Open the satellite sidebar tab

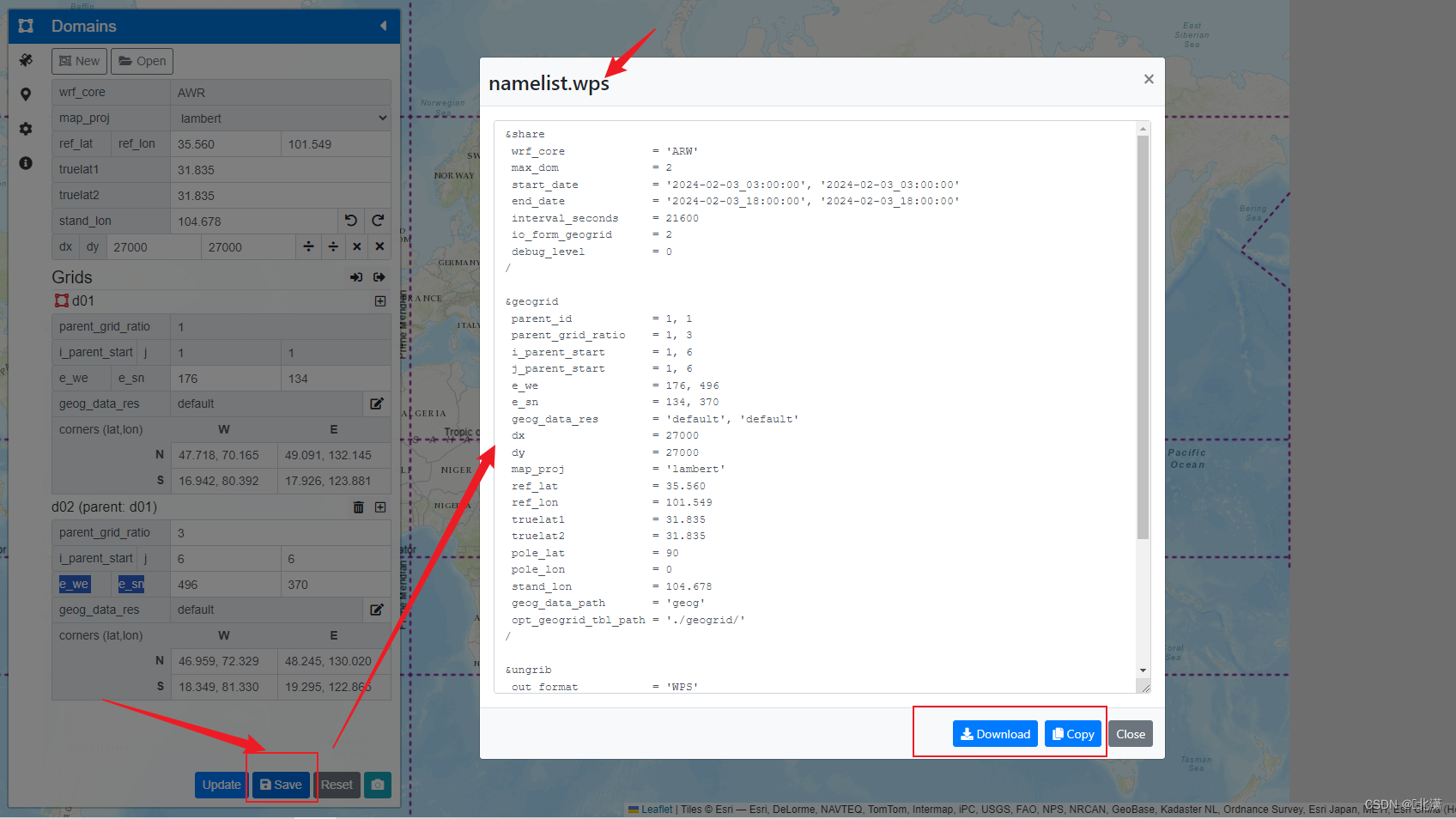pos(26,60)
